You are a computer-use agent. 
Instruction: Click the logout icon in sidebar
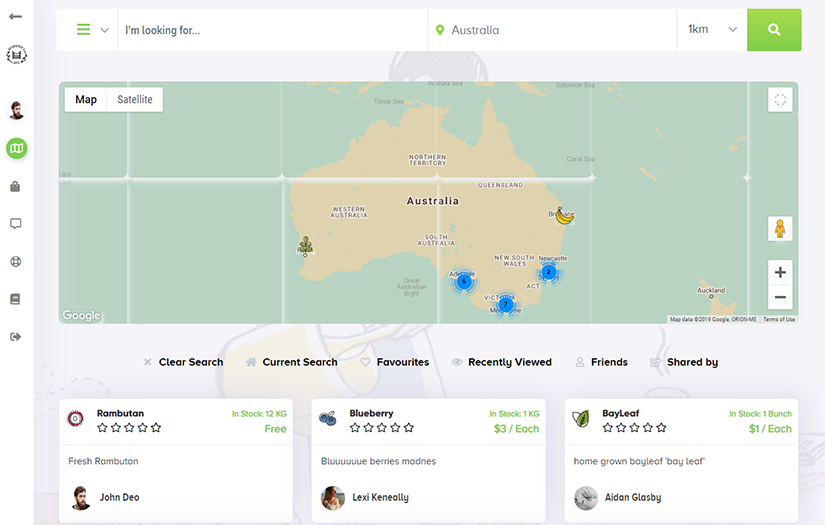[15, 337]
